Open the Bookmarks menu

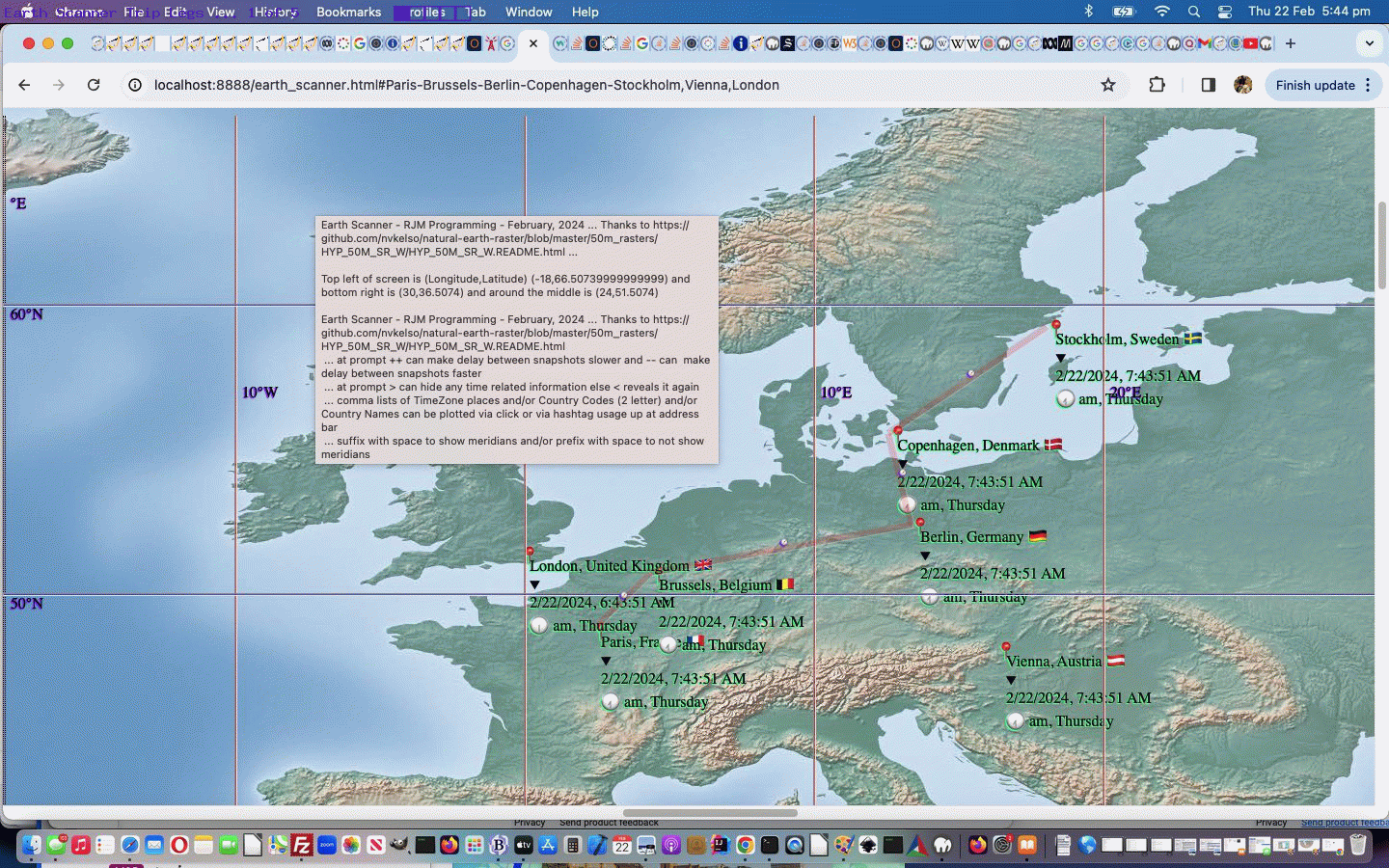[x=348, y=12]
